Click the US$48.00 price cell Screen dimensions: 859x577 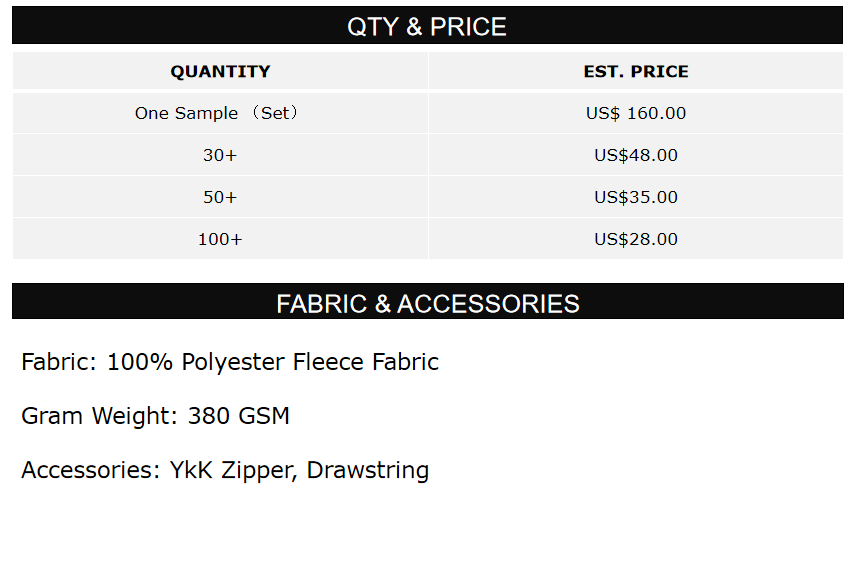point(636,155)
